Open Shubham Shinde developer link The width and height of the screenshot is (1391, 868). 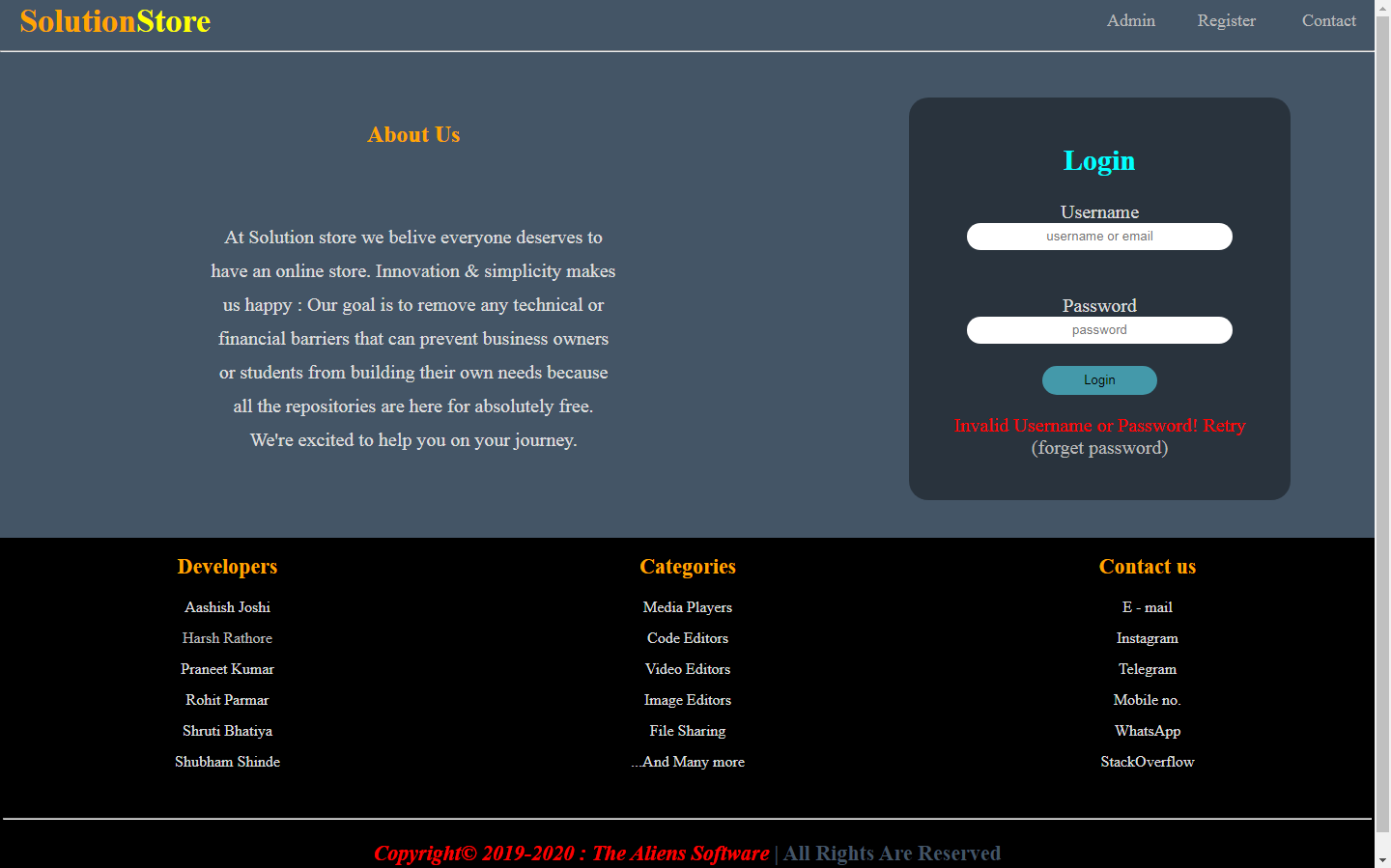click(227, 762)
